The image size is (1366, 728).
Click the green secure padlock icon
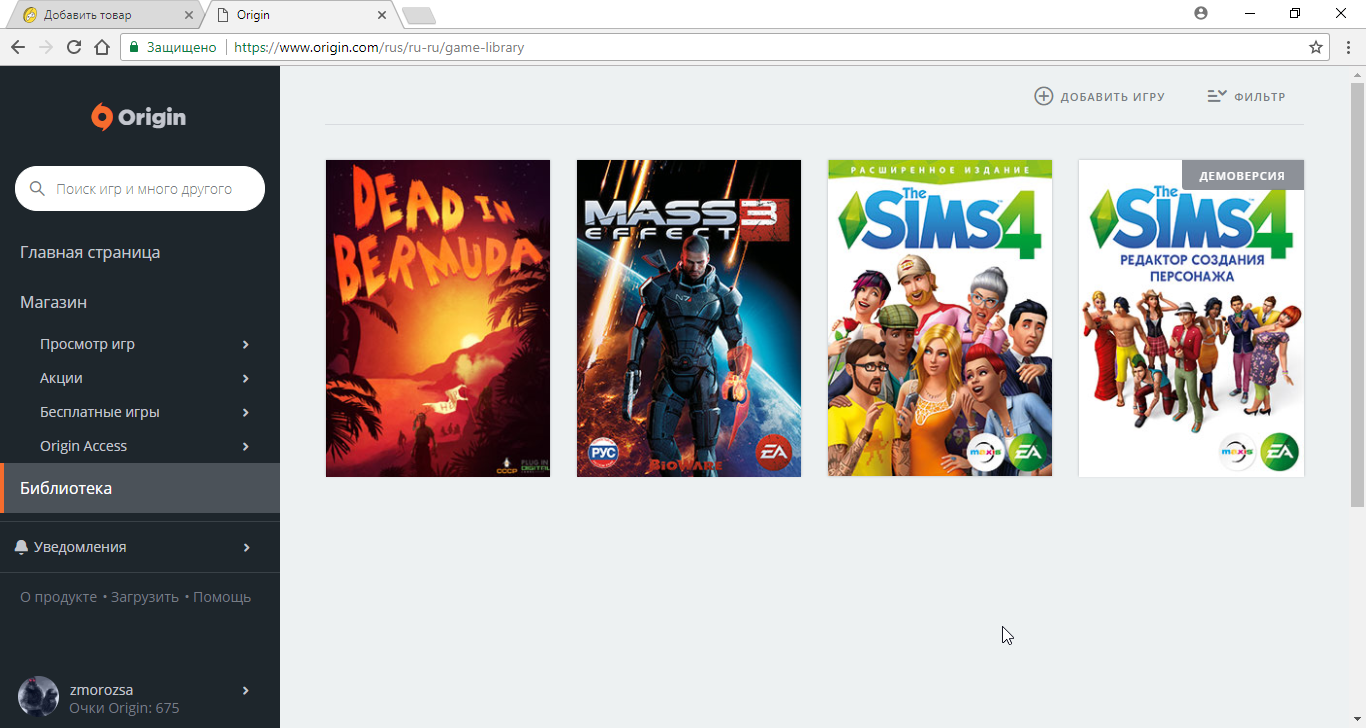pyautogui.click(x=133, y=47)
